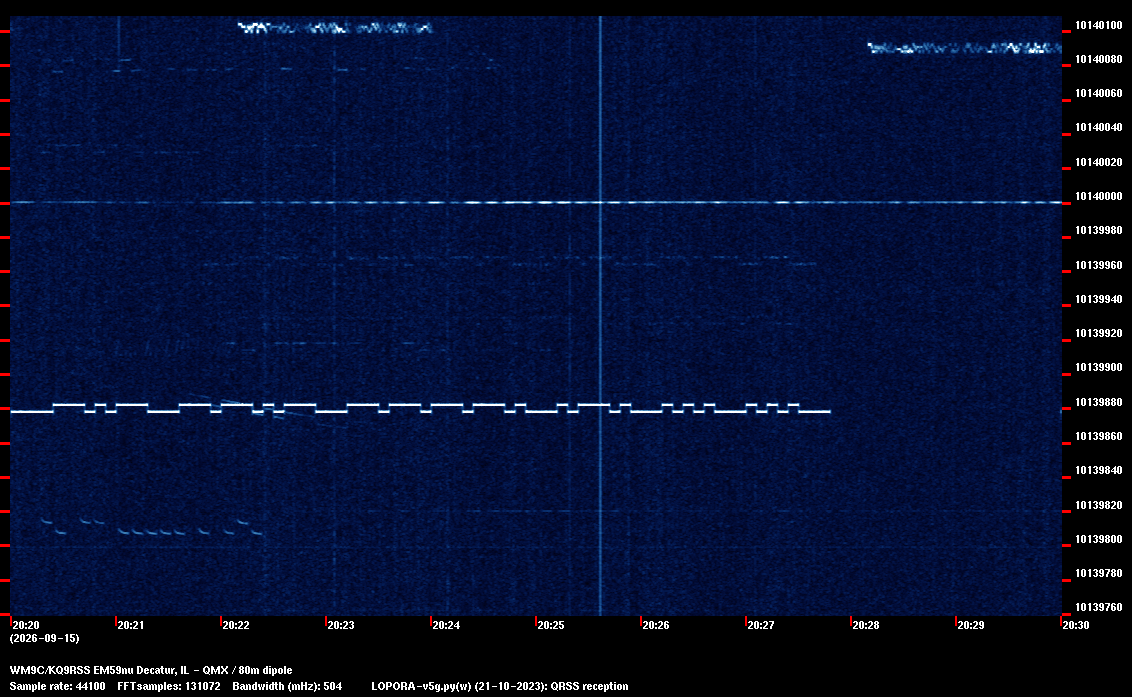The height and width of the screenshot is (697, 1132).
Task: Click the 20:25 time axis marker
Action: point(550,625)
